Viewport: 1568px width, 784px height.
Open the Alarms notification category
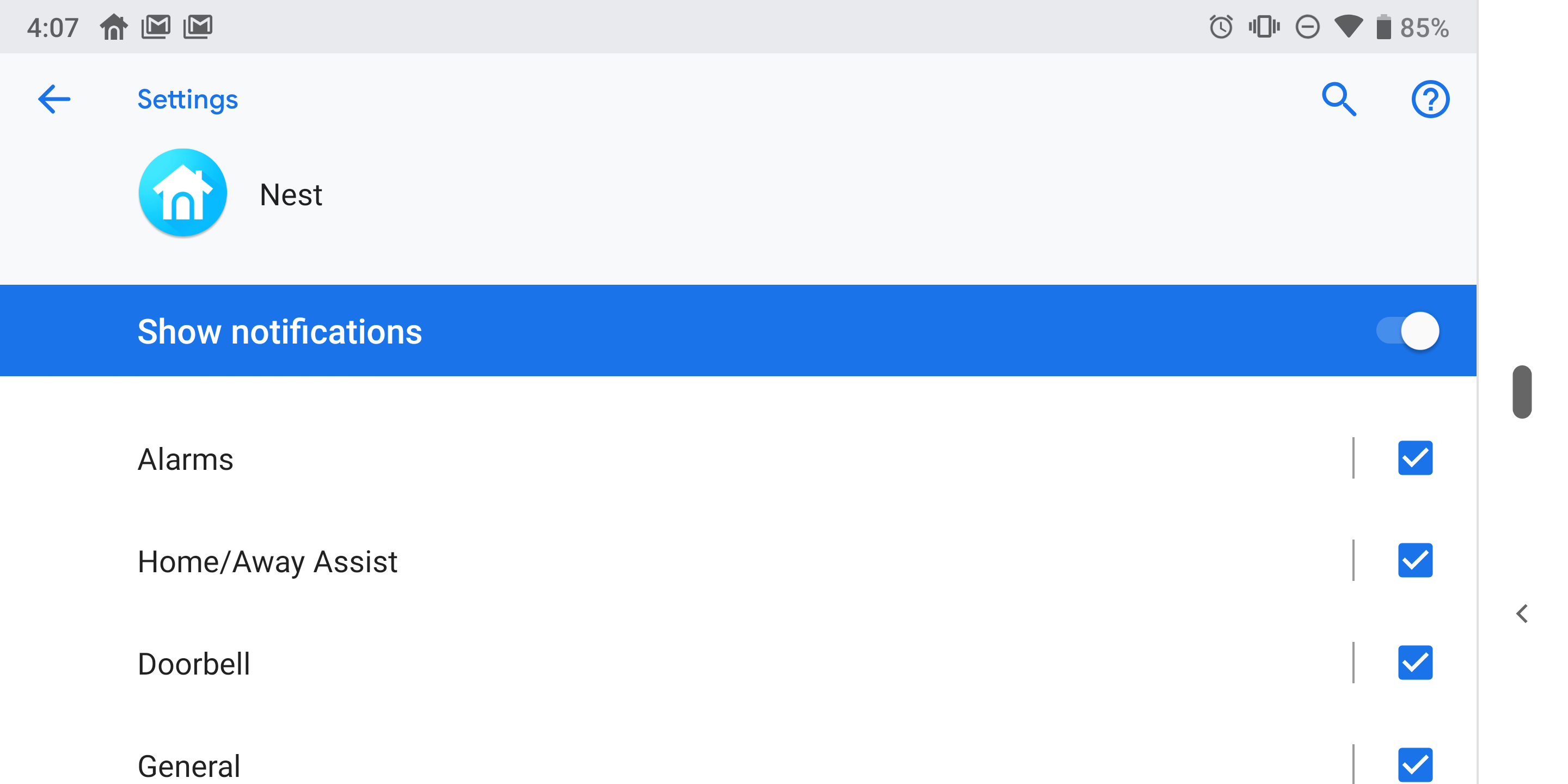(x=676, y=458)
